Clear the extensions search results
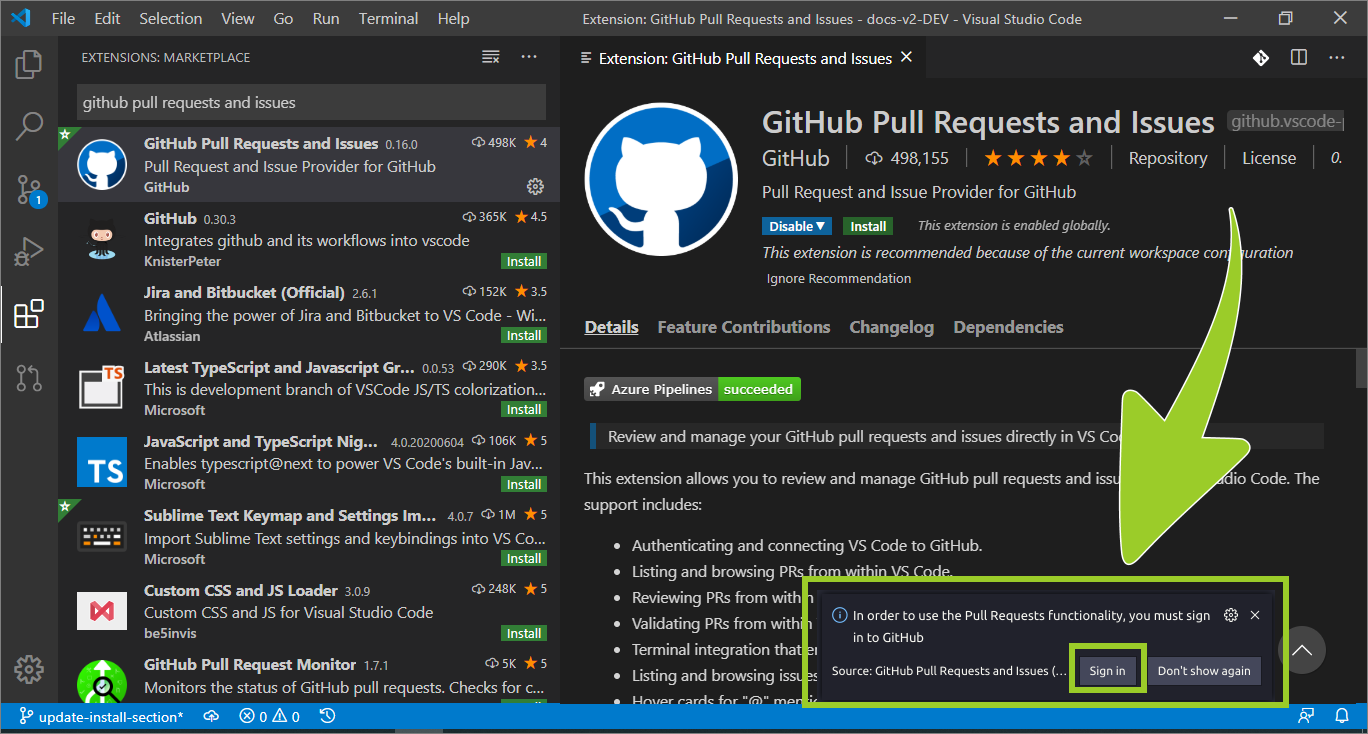Image resolution: width=1368 pixels, height=734 pixels. [x=490, y=57]
